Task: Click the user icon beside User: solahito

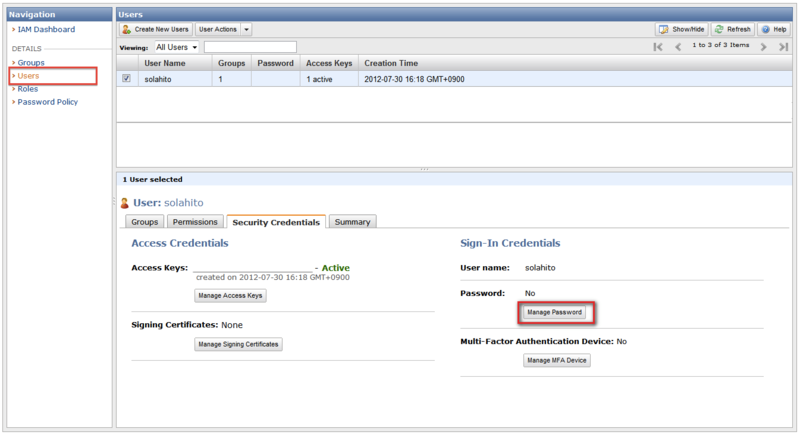Action: pyautogui.click(x=124, y=203)
